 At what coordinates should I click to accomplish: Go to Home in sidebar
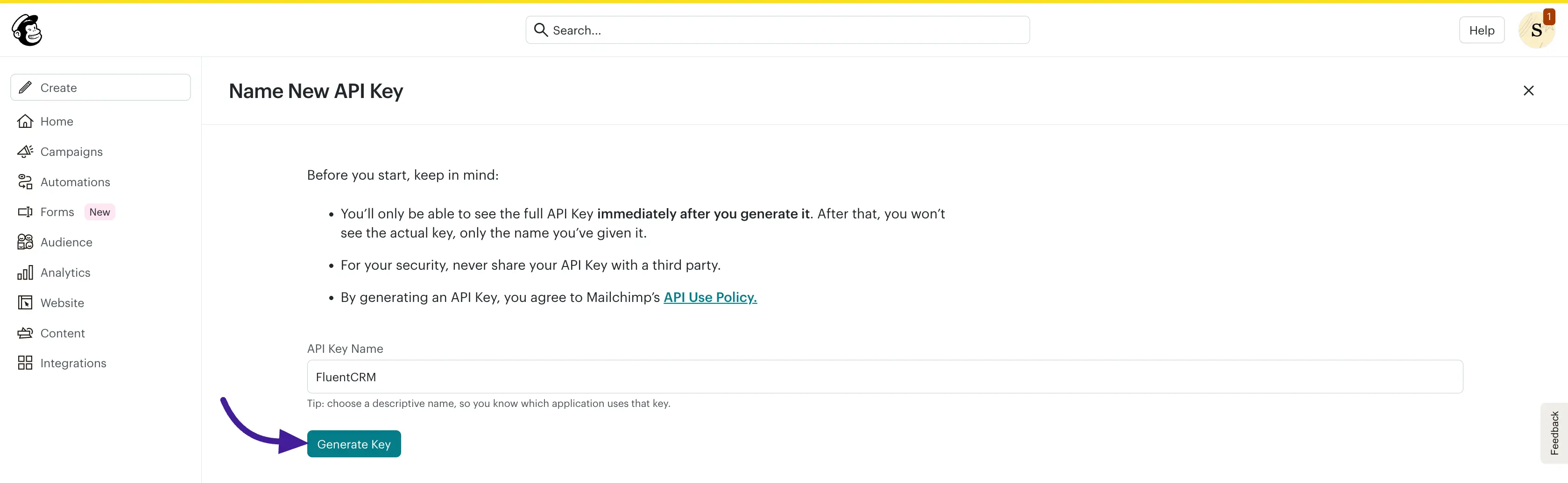57,121
